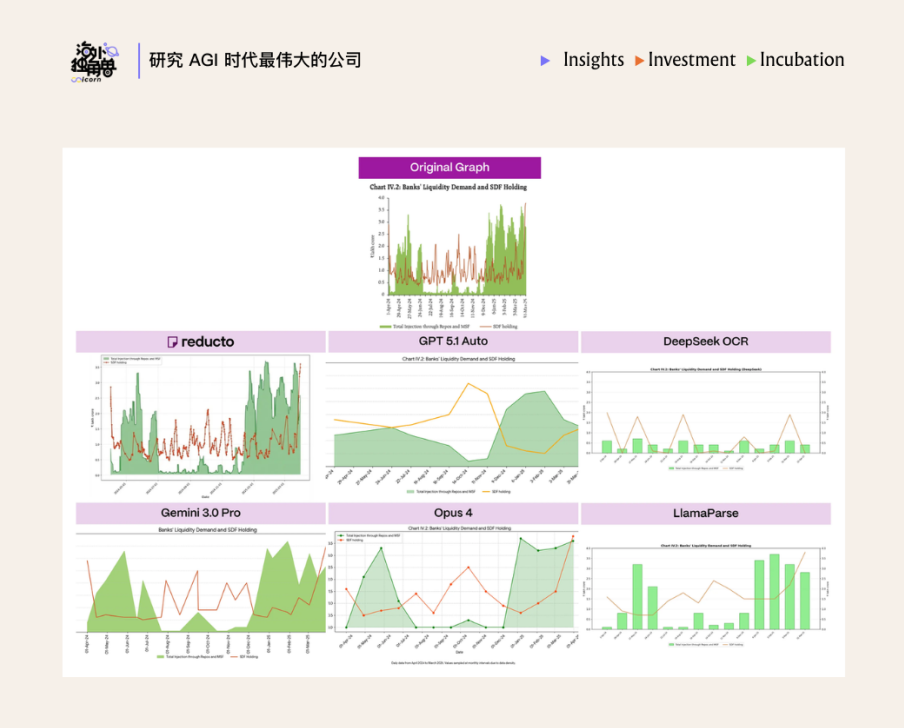Click the green triangle before Incubation
The width and height of the screenshot is (904, 728).
click(x=751, y=61)
